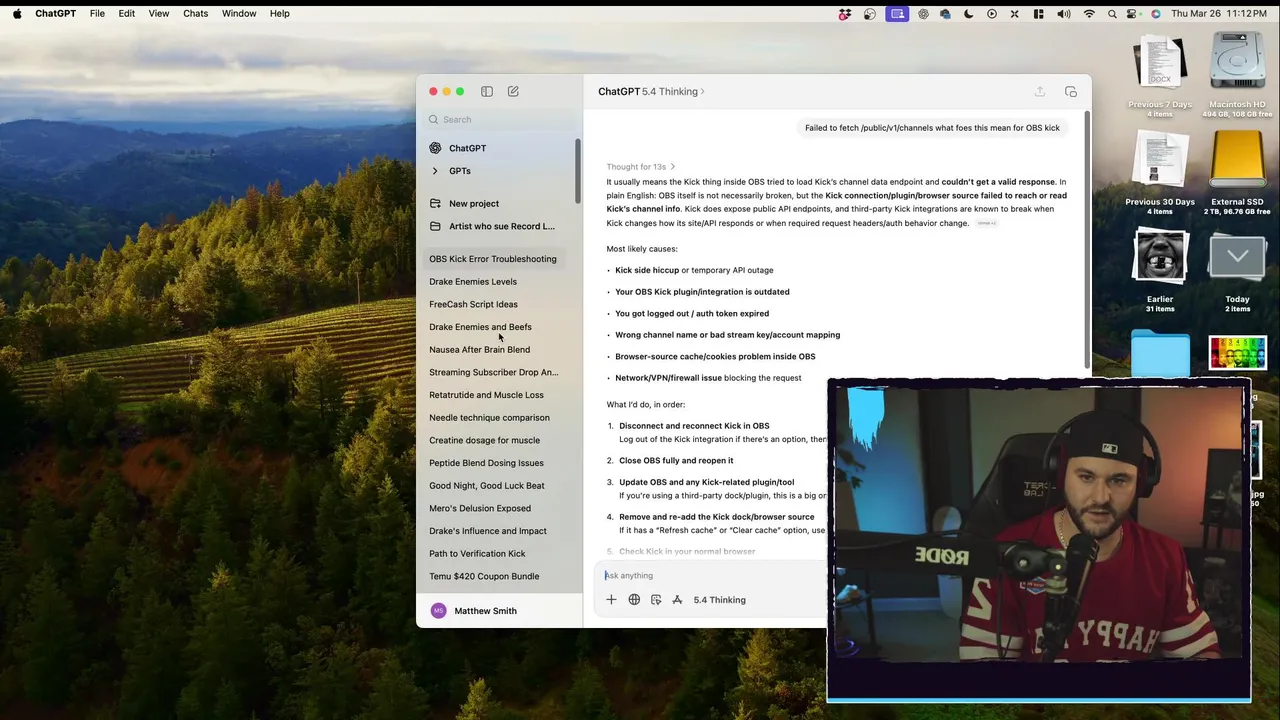Toggle the sidebar panel icon

487,91
